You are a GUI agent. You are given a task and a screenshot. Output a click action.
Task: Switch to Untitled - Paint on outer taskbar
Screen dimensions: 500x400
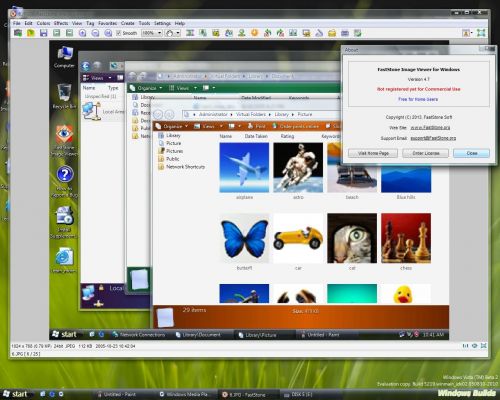116,394
